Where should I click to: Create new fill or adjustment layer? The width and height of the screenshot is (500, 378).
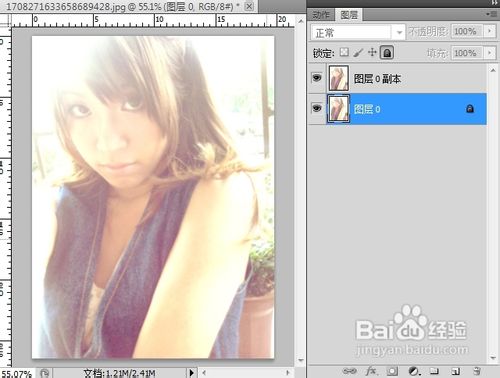pyautogui.click(x=414, y=371)
